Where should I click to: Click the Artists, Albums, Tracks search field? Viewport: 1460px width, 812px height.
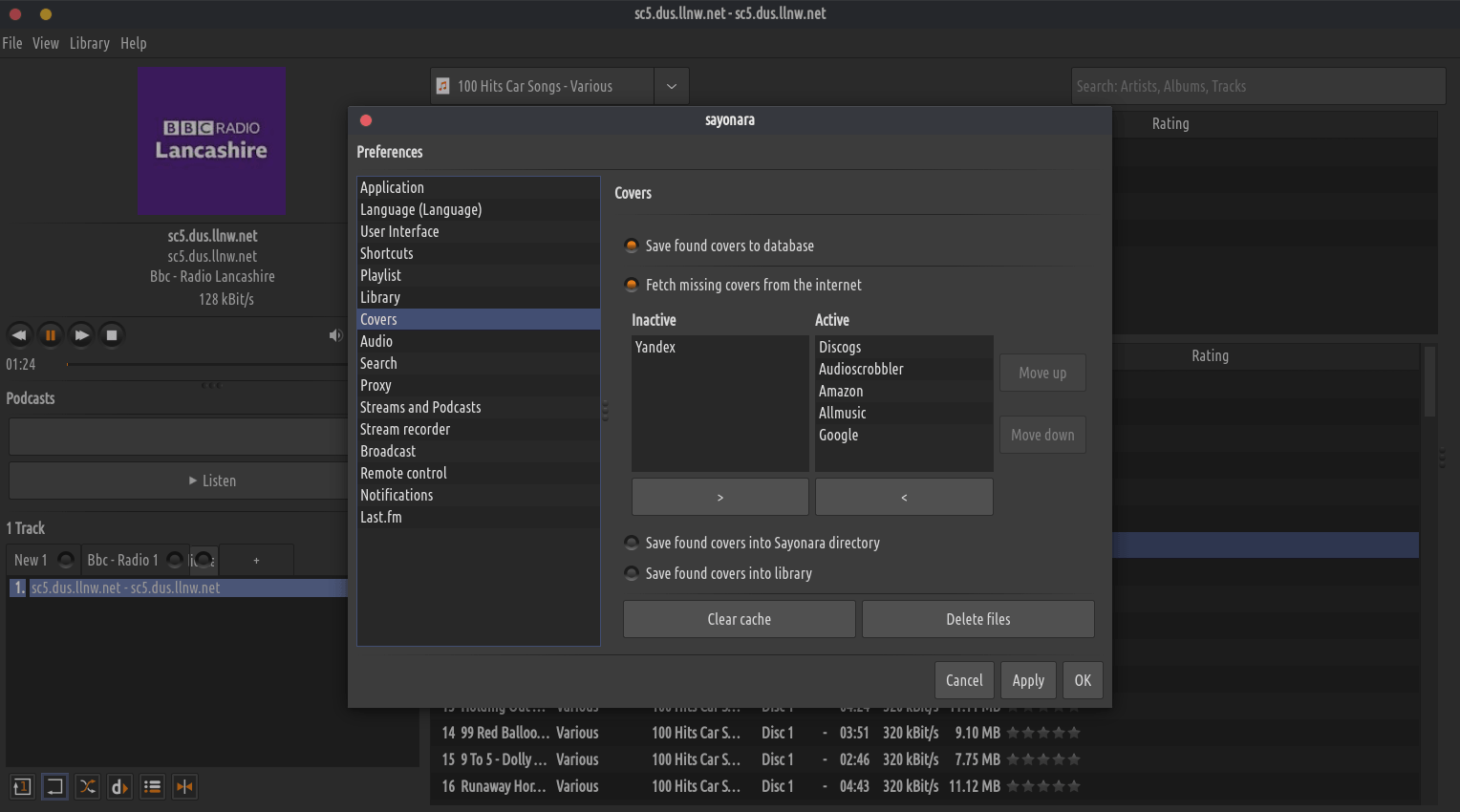(1257, 86)
